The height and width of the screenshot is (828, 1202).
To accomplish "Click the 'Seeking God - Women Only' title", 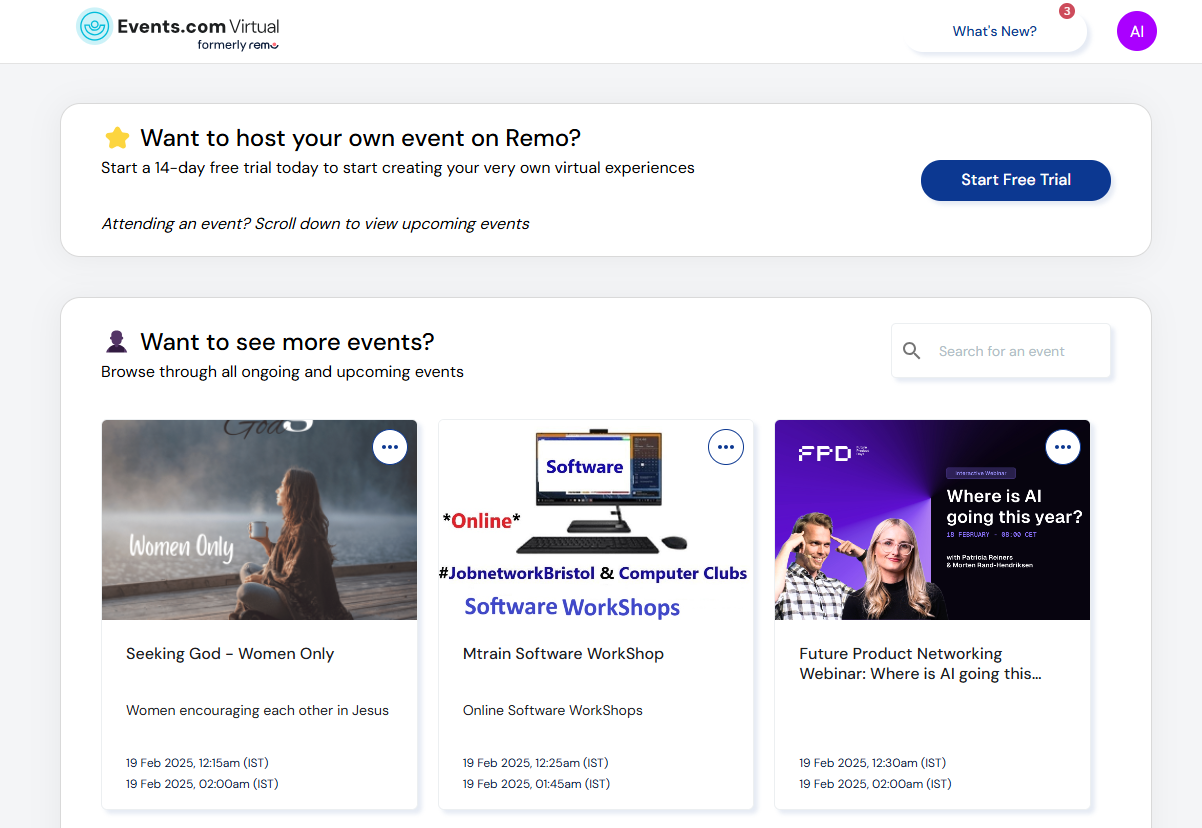I will click(x=230, y=654).
